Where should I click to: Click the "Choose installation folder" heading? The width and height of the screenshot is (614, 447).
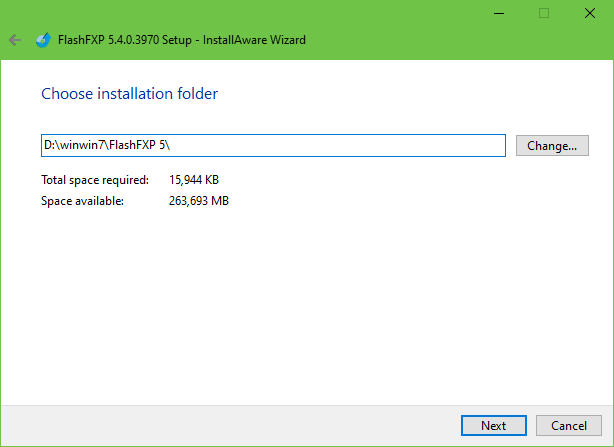coord(129,94)
